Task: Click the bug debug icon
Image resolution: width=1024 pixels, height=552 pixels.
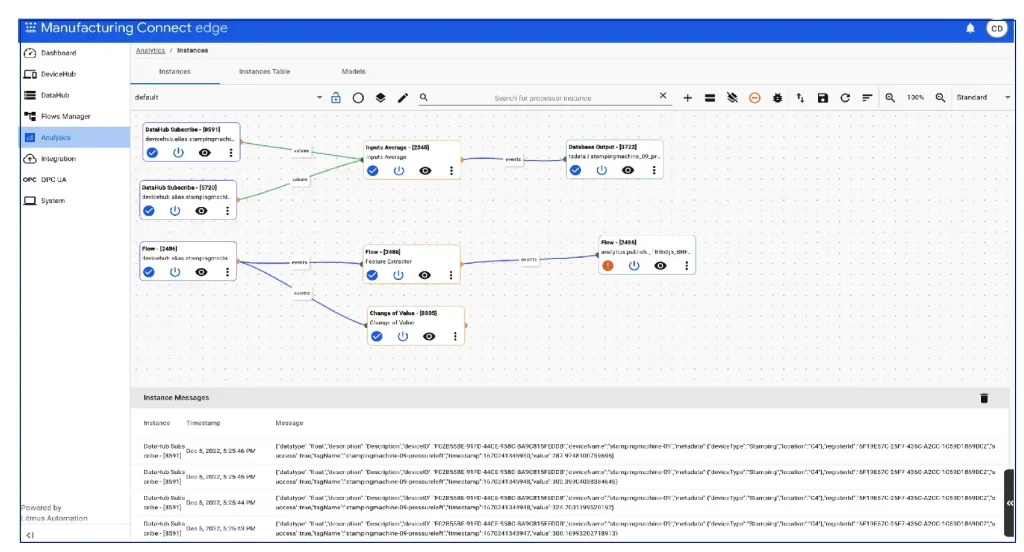Action: (777, 98)
